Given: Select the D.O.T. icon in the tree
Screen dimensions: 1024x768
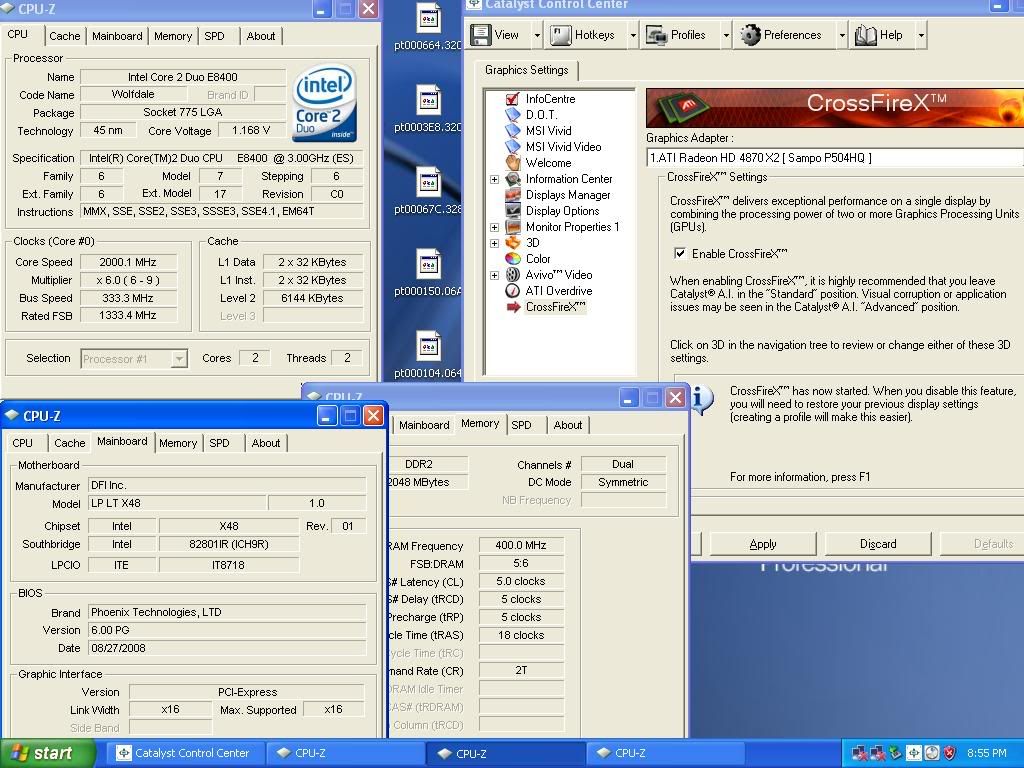Looking at the screenshot, I should [x=513, y=114].
